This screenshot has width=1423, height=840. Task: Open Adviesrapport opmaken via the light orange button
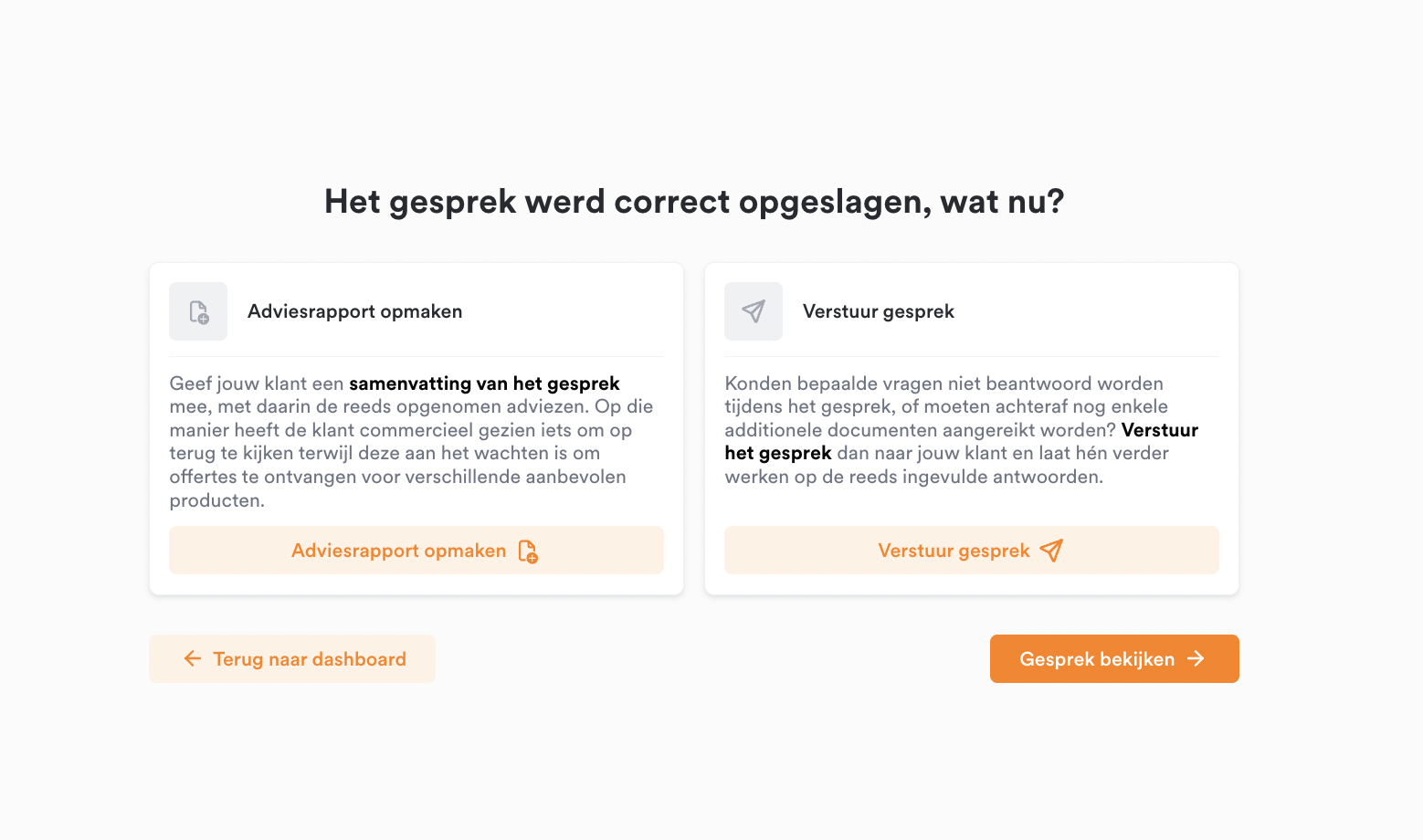(416, 550)
